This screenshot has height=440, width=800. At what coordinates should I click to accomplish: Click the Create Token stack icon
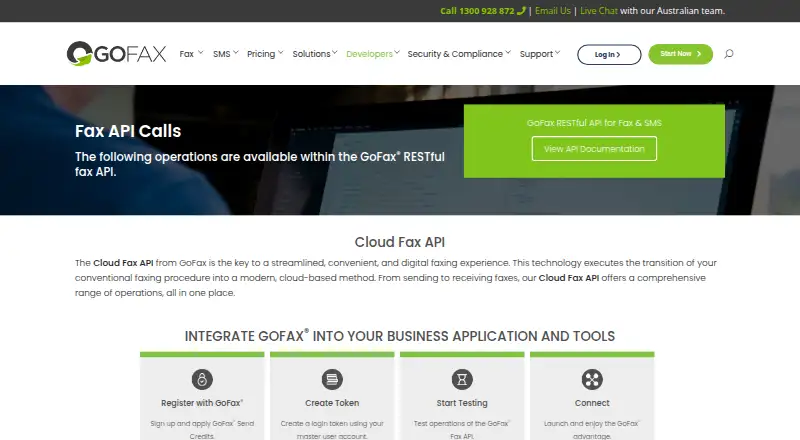pos(332,379)
